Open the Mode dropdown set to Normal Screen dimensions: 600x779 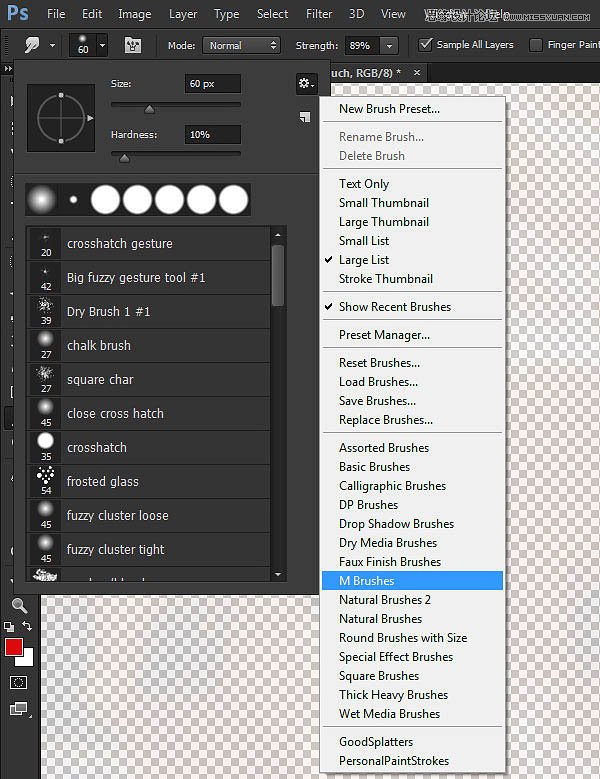(x=241, y=45)
